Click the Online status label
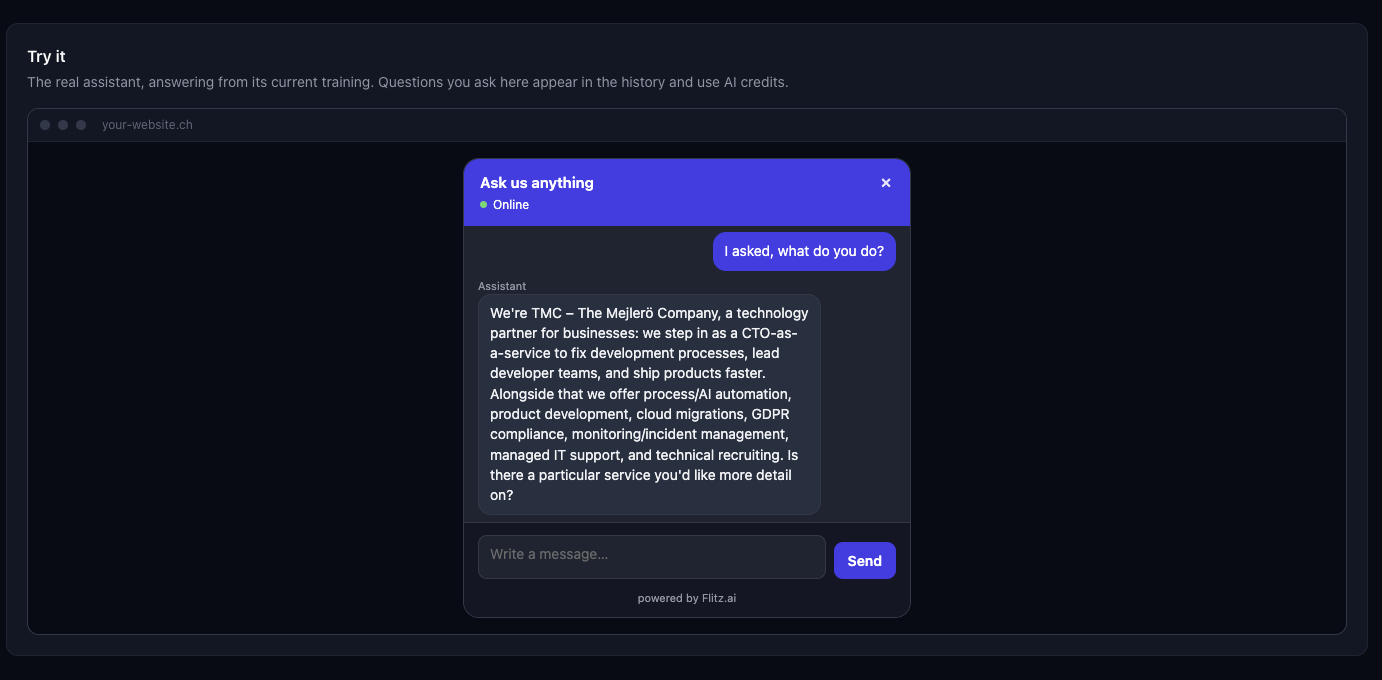This screenshot has width=1382, height=680. (x=511, y=205)
